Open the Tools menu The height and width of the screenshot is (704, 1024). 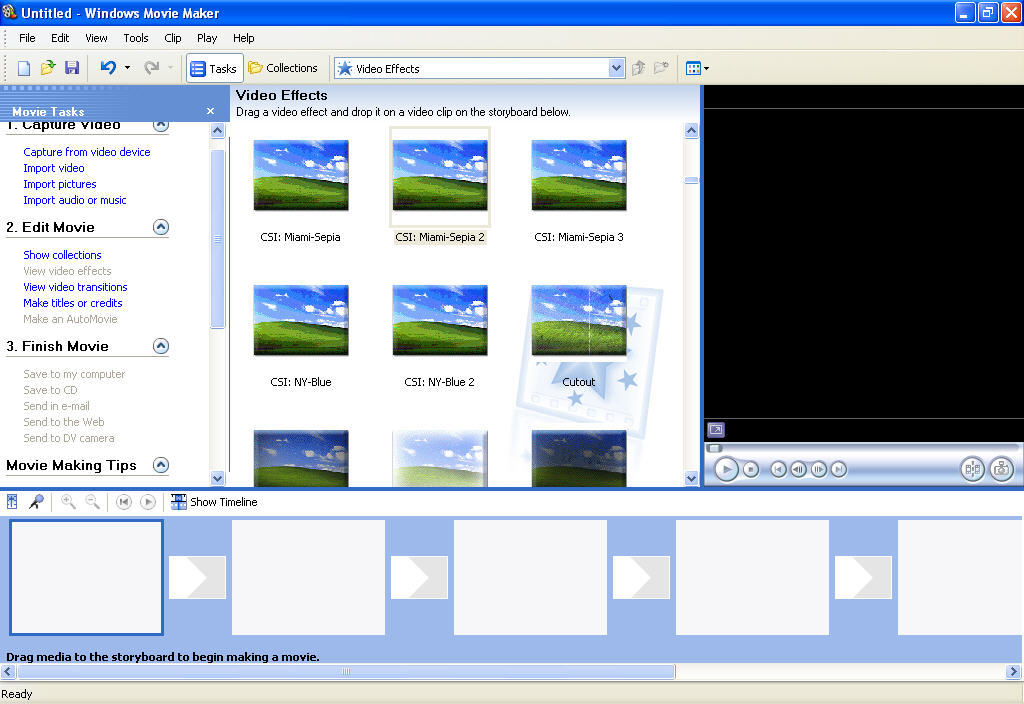click(136, 38)
